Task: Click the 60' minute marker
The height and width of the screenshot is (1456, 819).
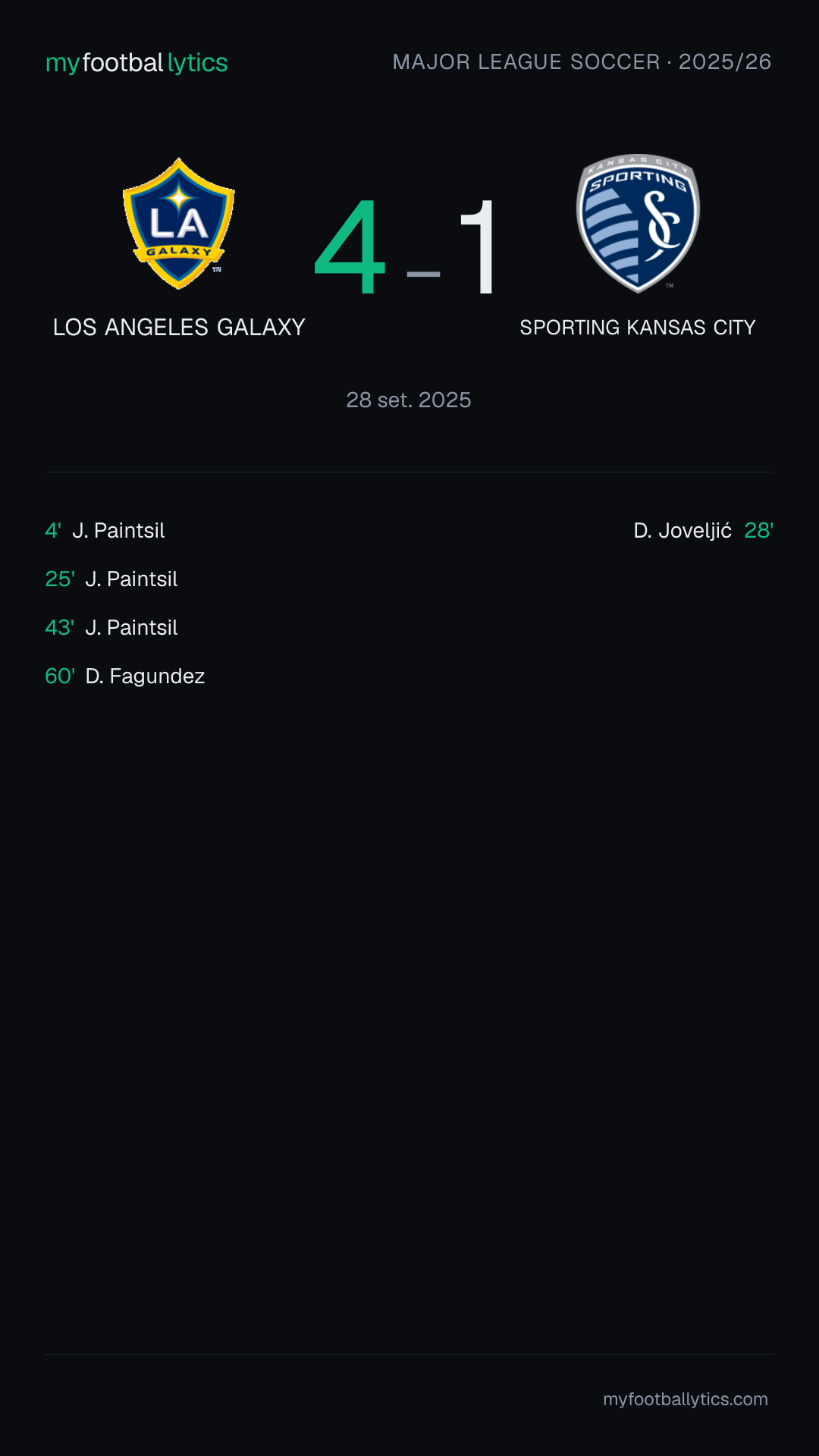Action: tap(60, 676)
